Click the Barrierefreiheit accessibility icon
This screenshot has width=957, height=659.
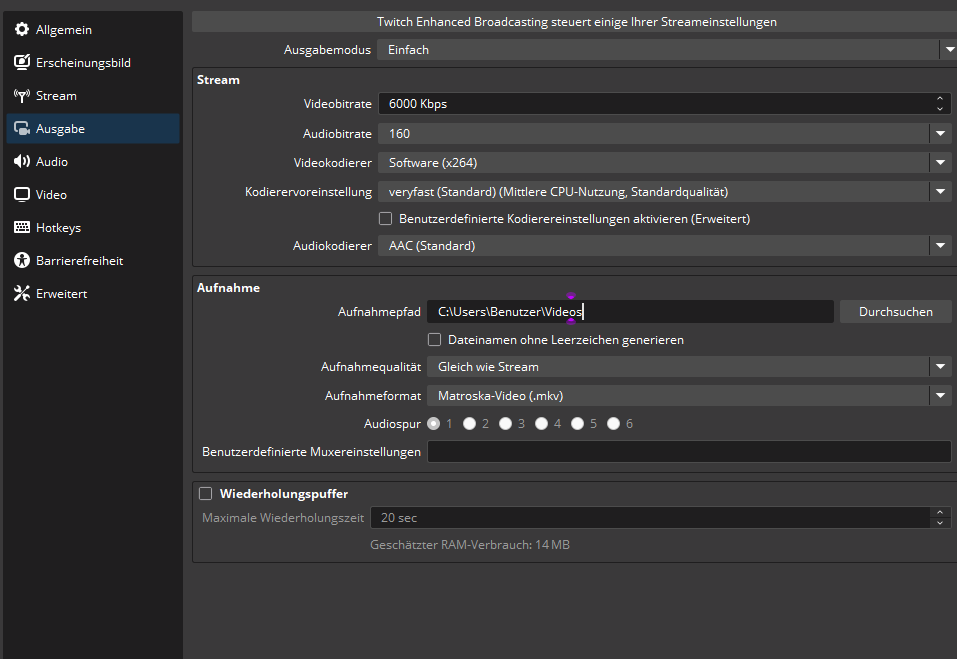(22, 261)
